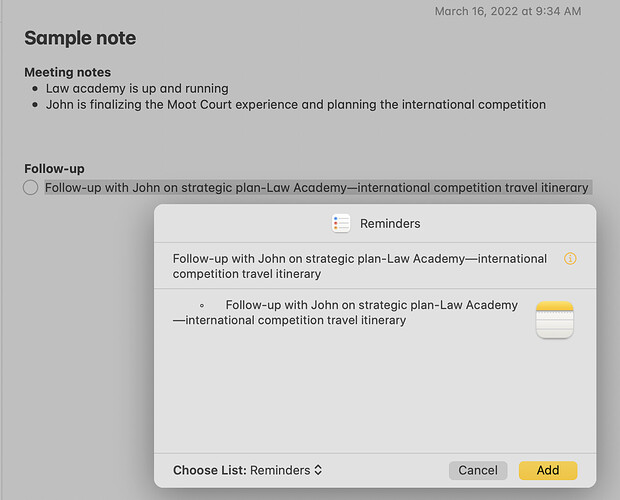
Task: Click the reminder notes text beside Notes icon
Action: click(345, 312)
